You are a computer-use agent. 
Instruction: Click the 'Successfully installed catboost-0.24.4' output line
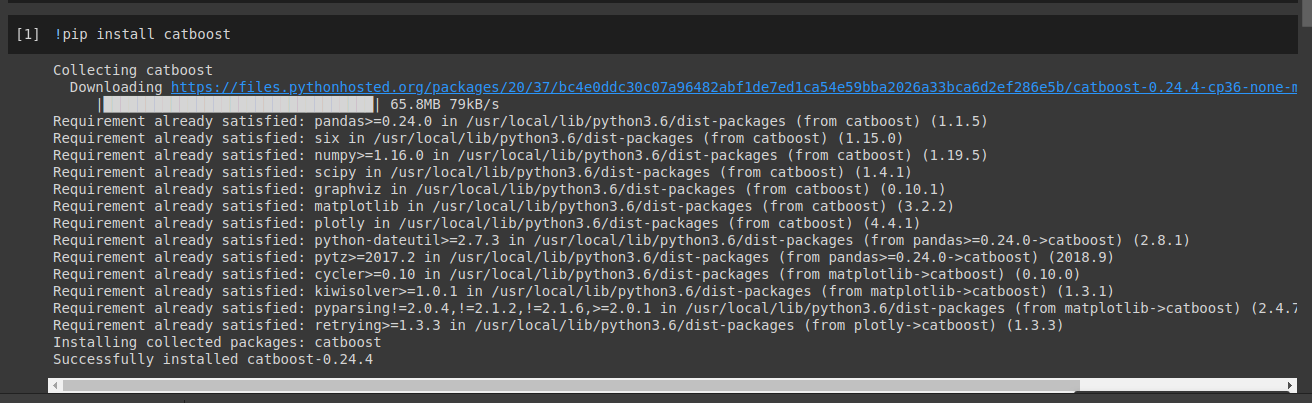pyautogui.click(x=213, y=359)
